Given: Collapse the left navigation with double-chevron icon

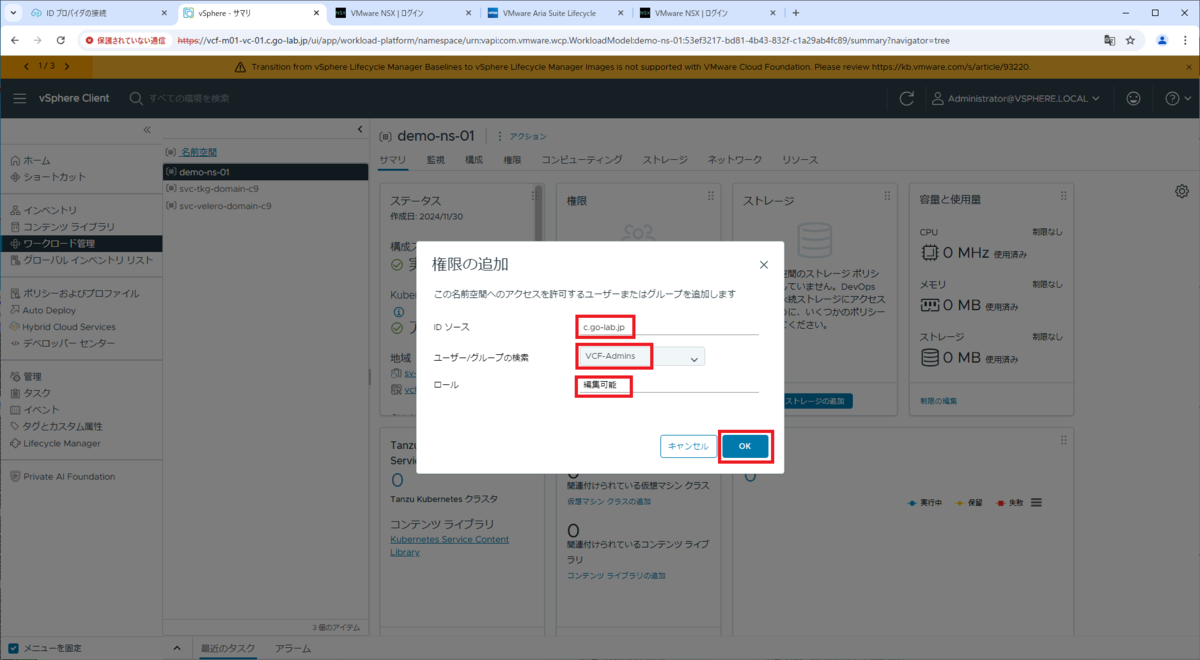Looking at the screenshot, I should pyautogui.click(x=147, y=130).
